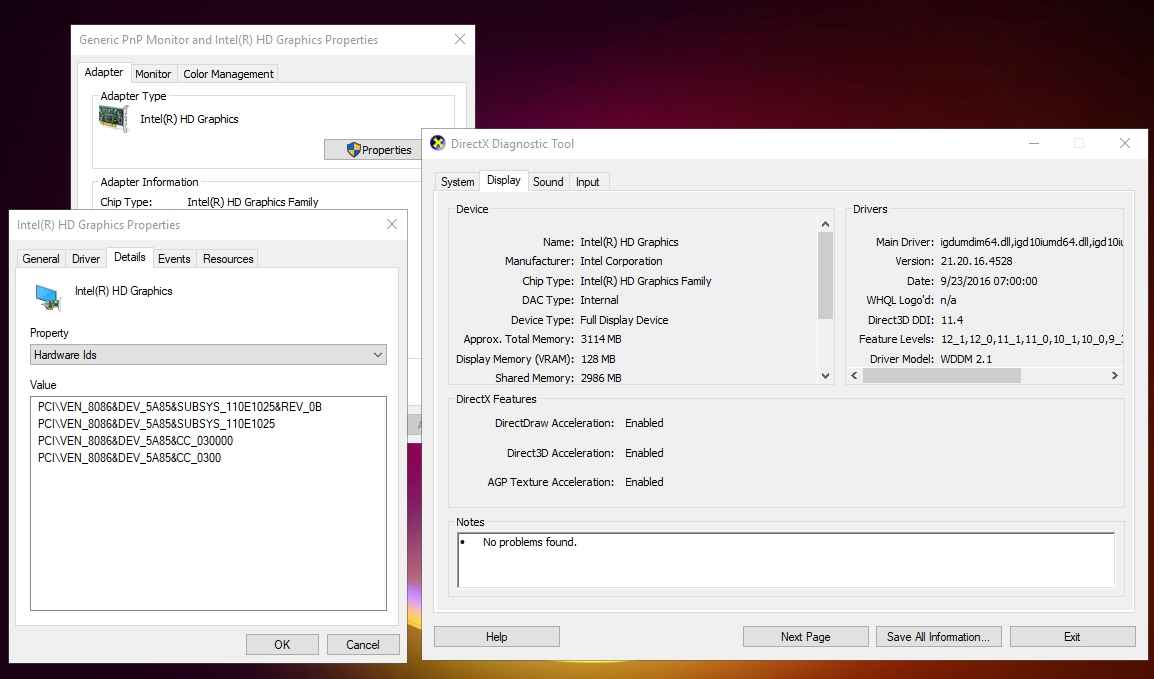Click the DirectX icon in the title bar

(x=436, y=143)
